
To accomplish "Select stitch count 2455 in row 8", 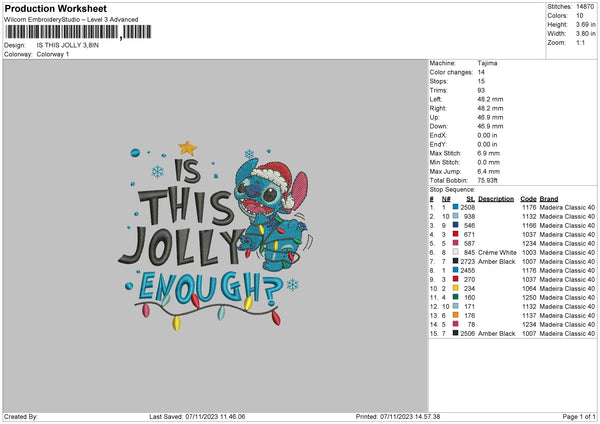I will 468,270.
